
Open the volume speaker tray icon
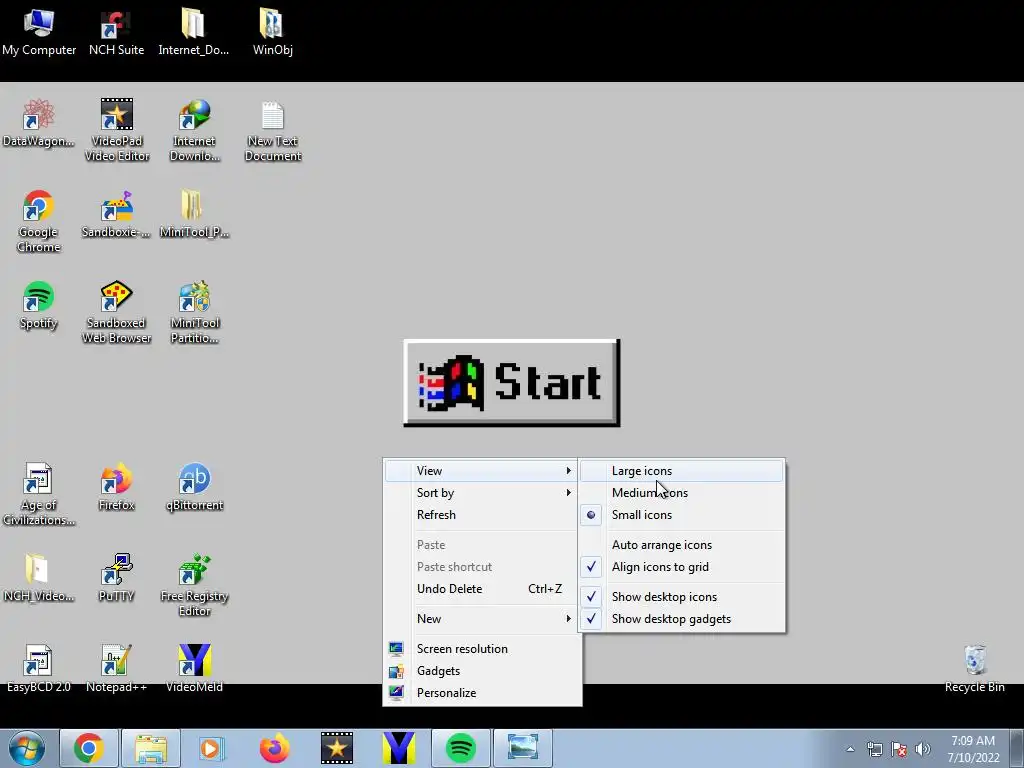pyautogui.click(x=923, y=749)
